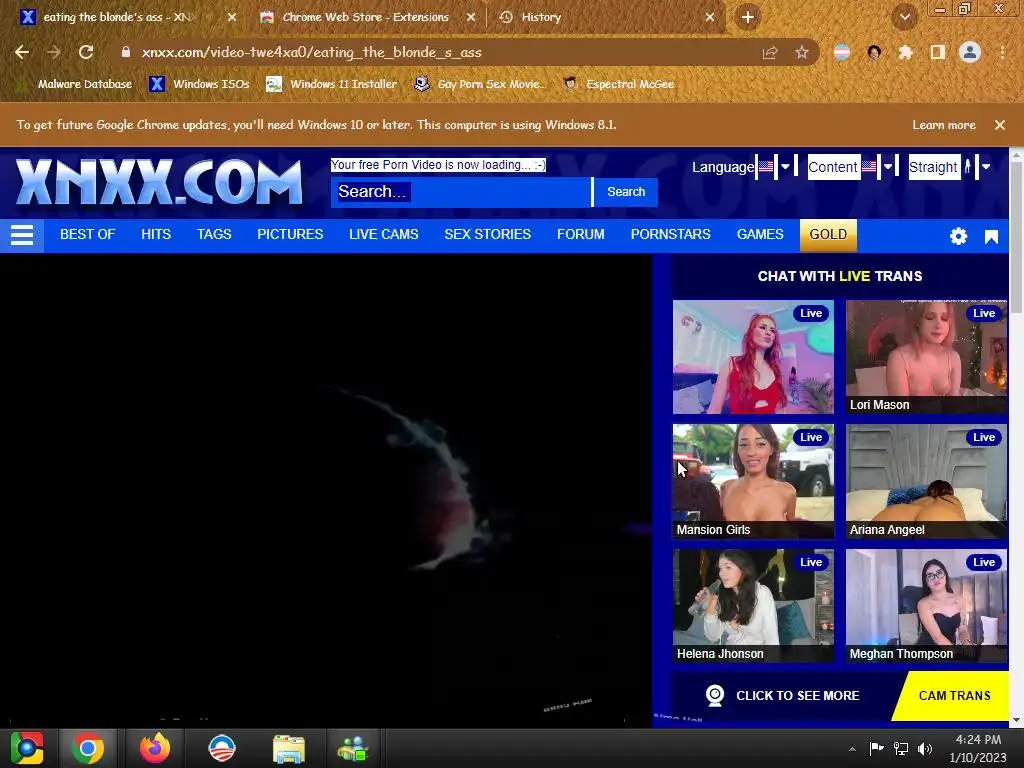Open the Helena Jhonson live thumbnail
This screenshot has height=768, width=1024.
[753, 606]
